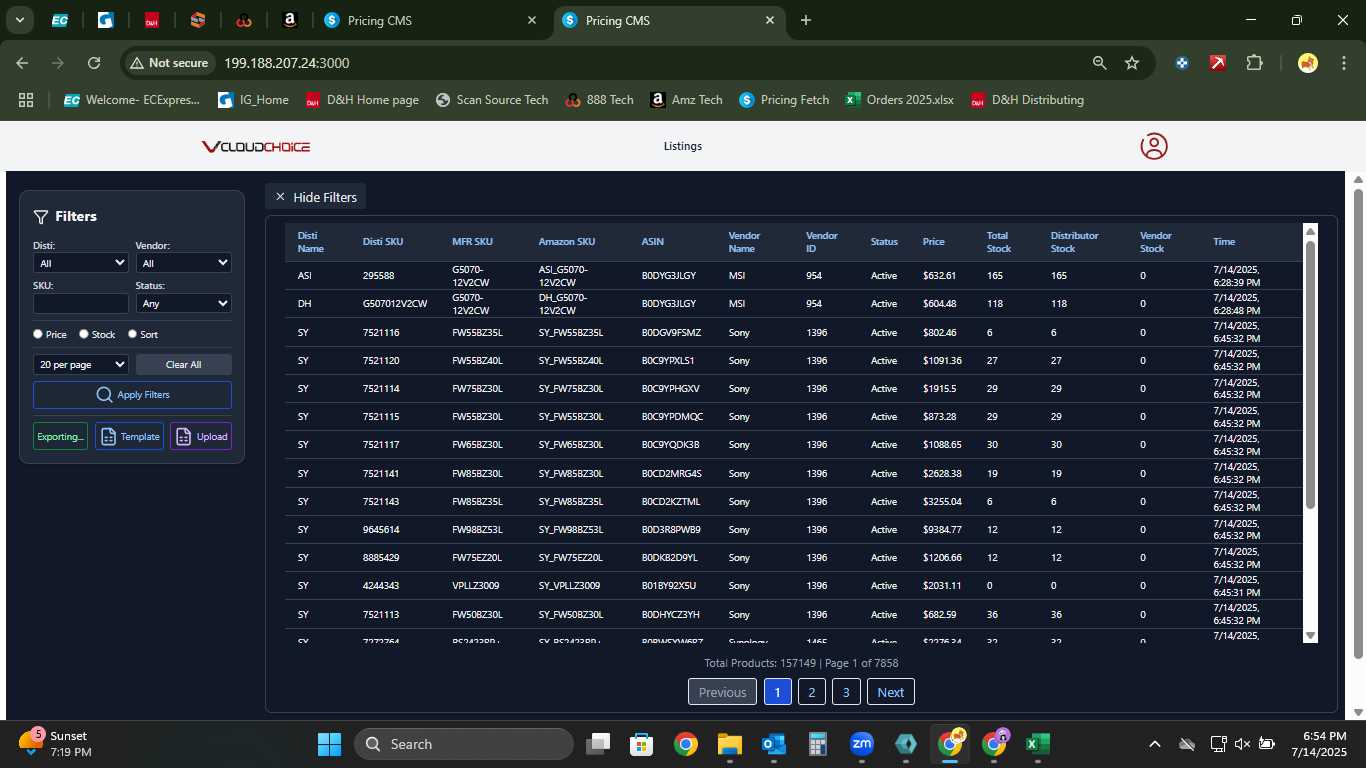1366x768 pixels.
Task: Open the 20 per page dropdown
Action: [x=81, y=364]
